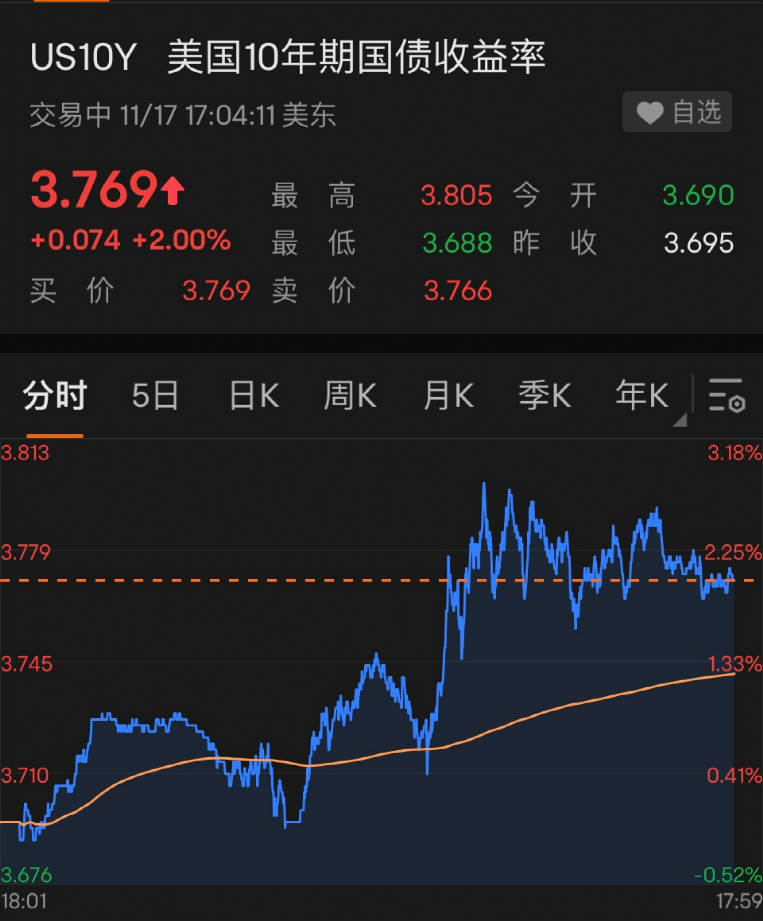Screen dimensions: 763x921
Task: Click the heart icon in the 自选 button
Action: (650, 112)
